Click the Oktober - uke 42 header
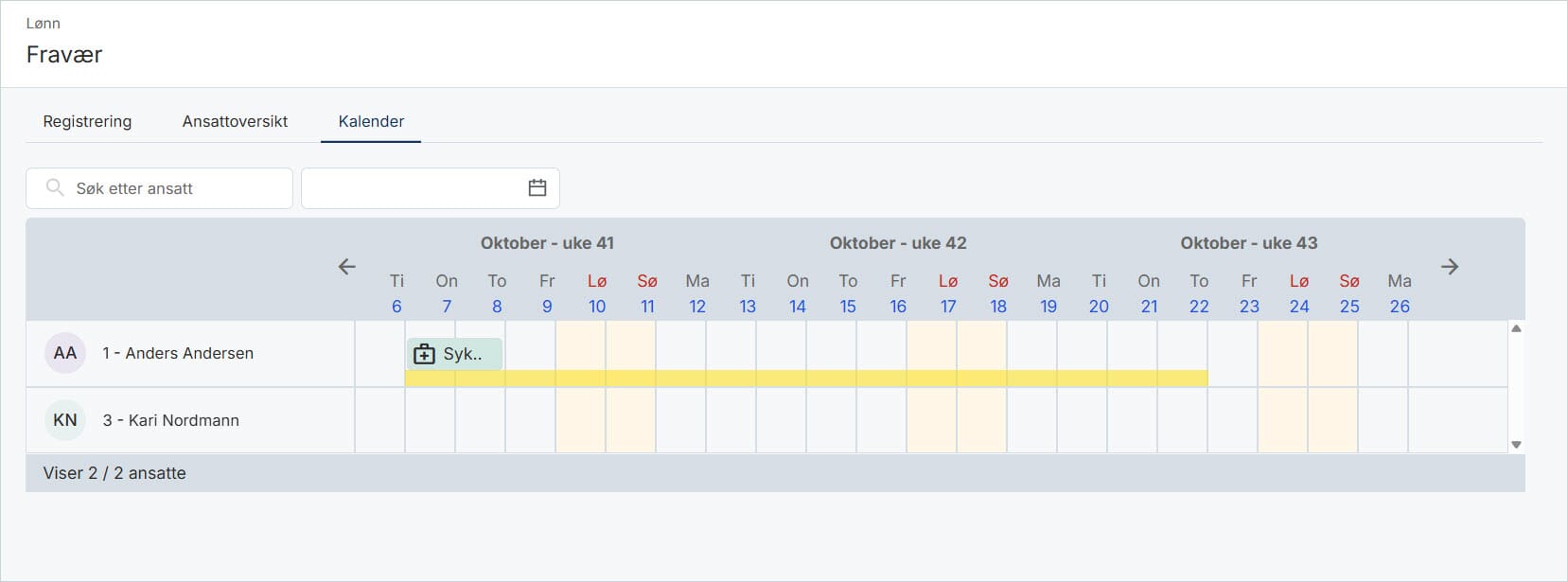 (x=898, y=243)
